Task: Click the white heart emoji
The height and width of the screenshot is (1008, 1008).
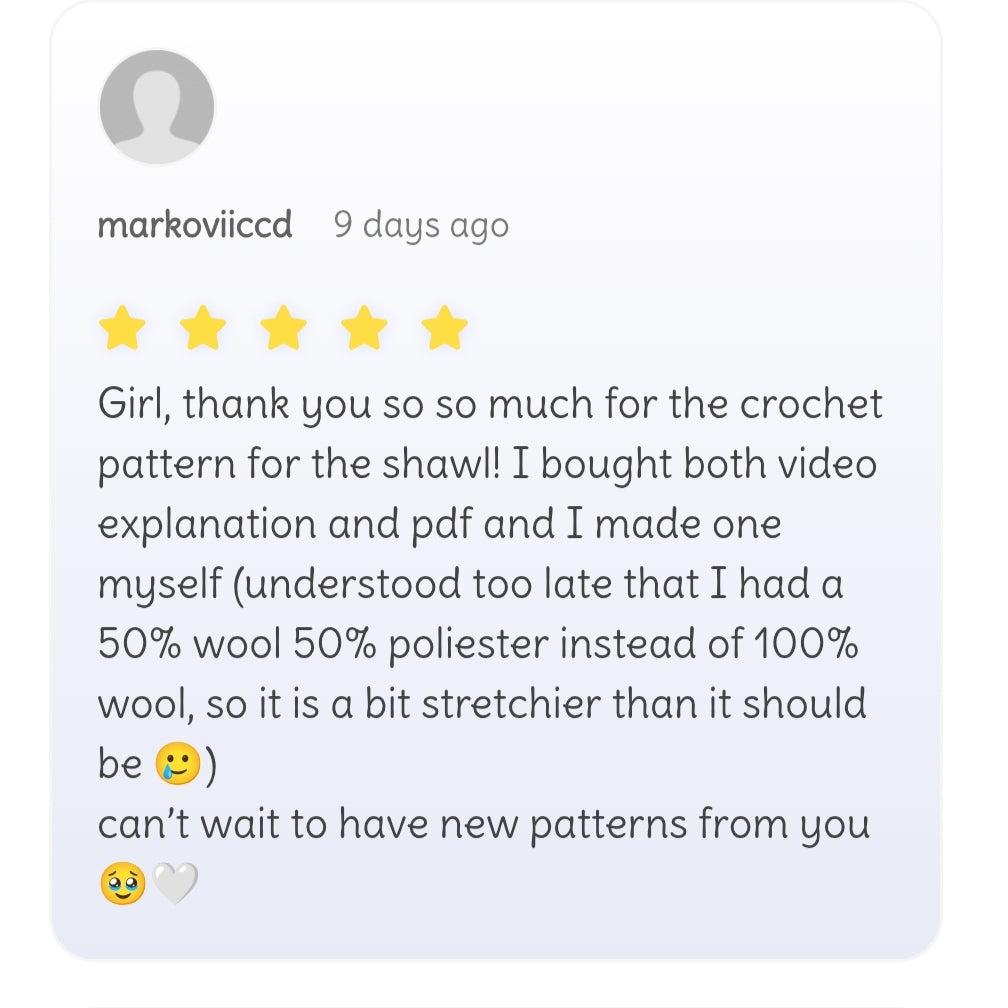Action: (175, 885)
